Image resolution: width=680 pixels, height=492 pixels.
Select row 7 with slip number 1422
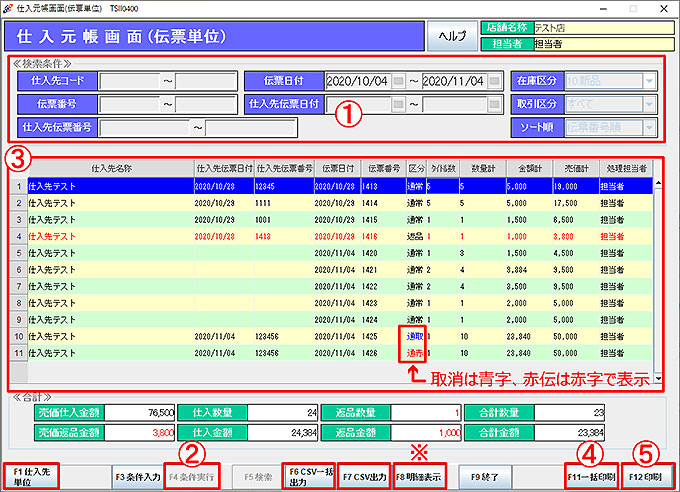pyautogui.click(x=340, y=286)
